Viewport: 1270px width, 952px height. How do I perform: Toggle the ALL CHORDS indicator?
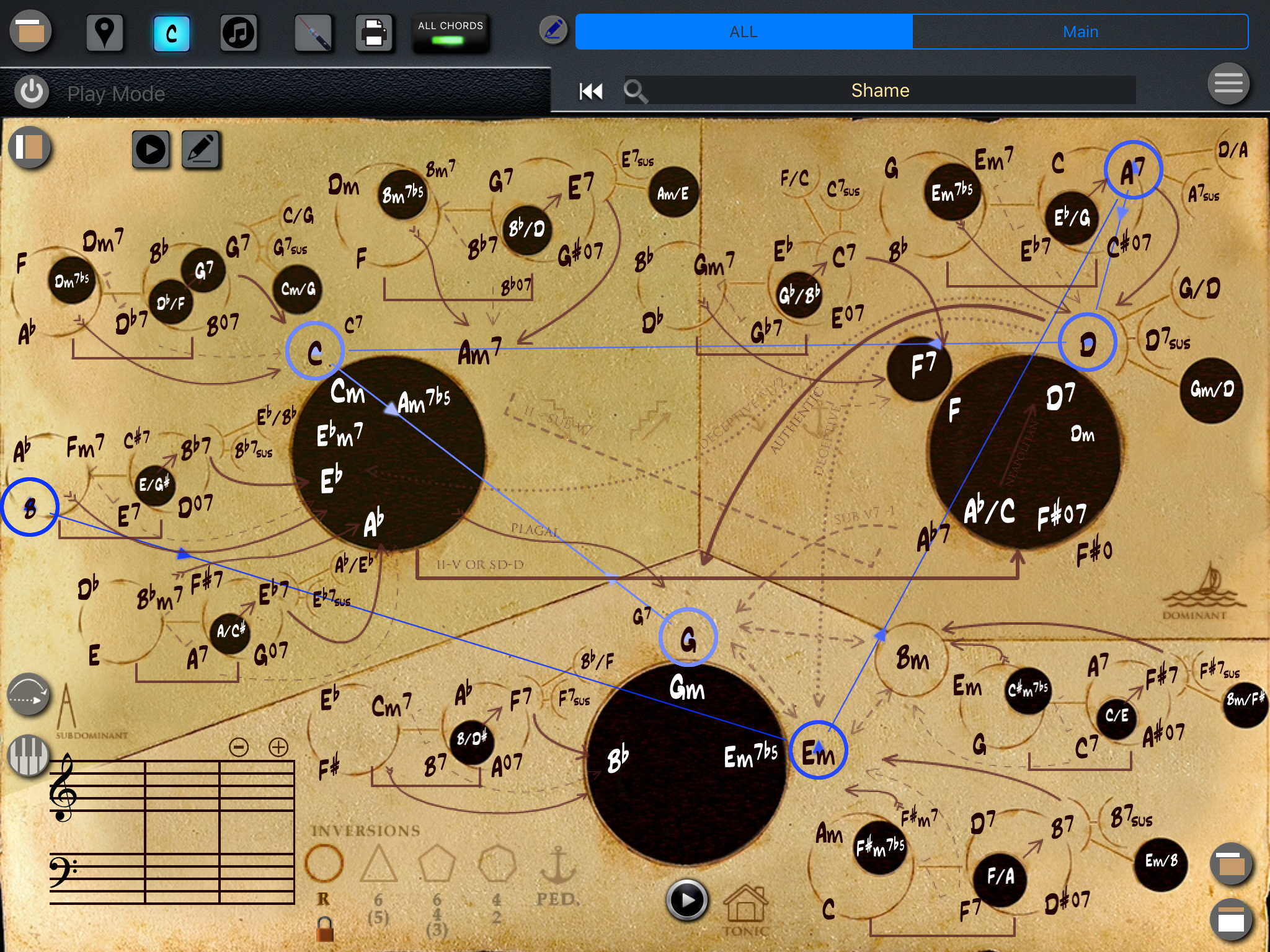[x=450, y=33]
